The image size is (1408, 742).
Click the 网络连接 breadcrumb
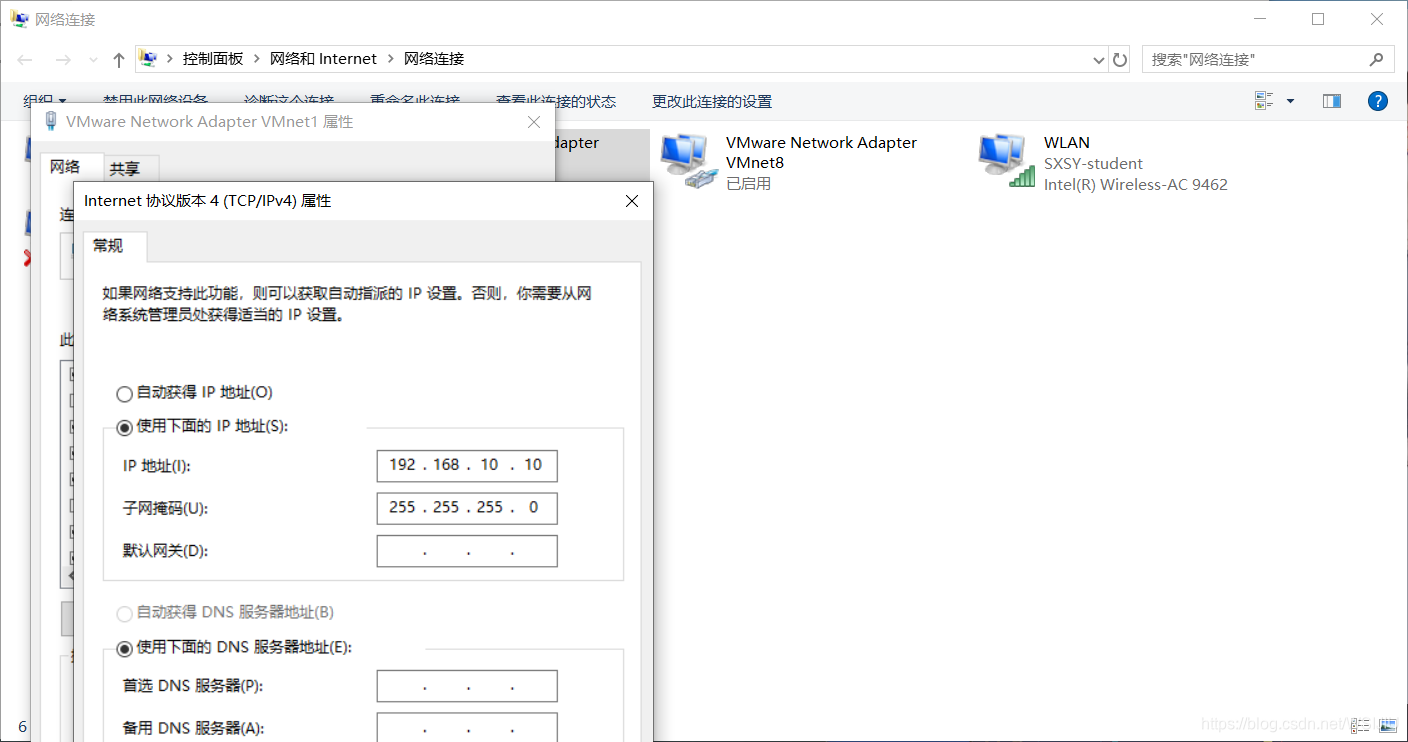coord(434,59)
